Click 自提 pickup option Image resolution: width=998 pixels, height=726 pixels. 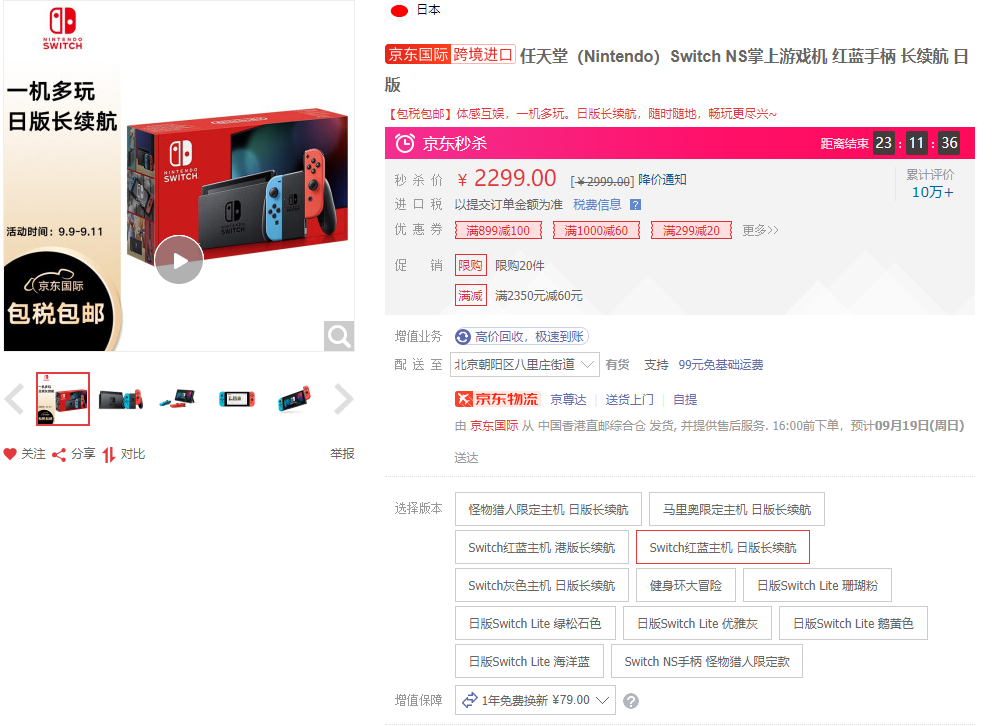(x=685, y=400)
